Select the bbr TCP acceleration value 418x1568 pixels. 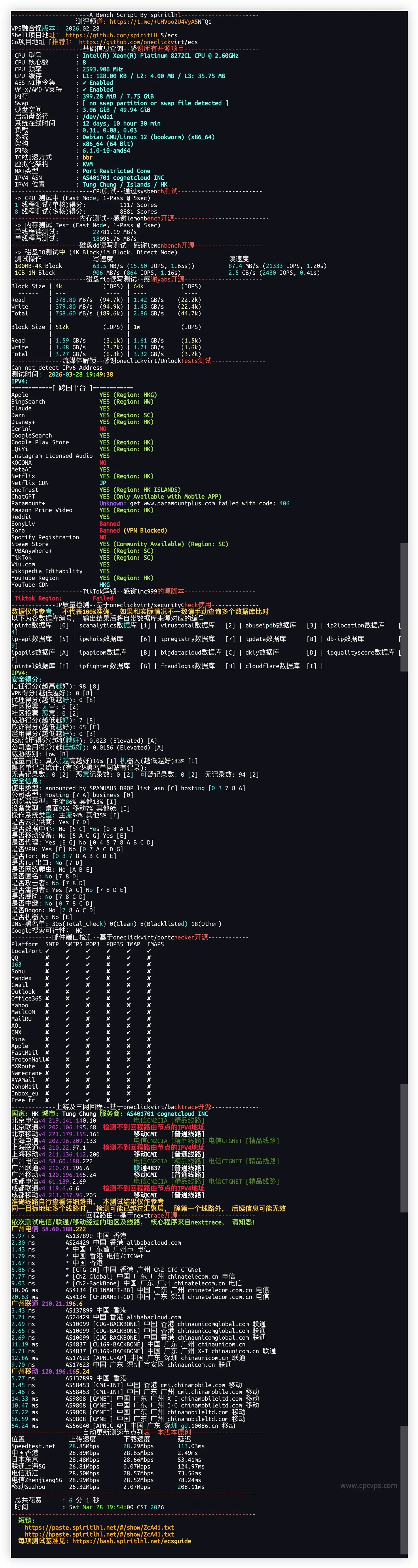[87, 157]
